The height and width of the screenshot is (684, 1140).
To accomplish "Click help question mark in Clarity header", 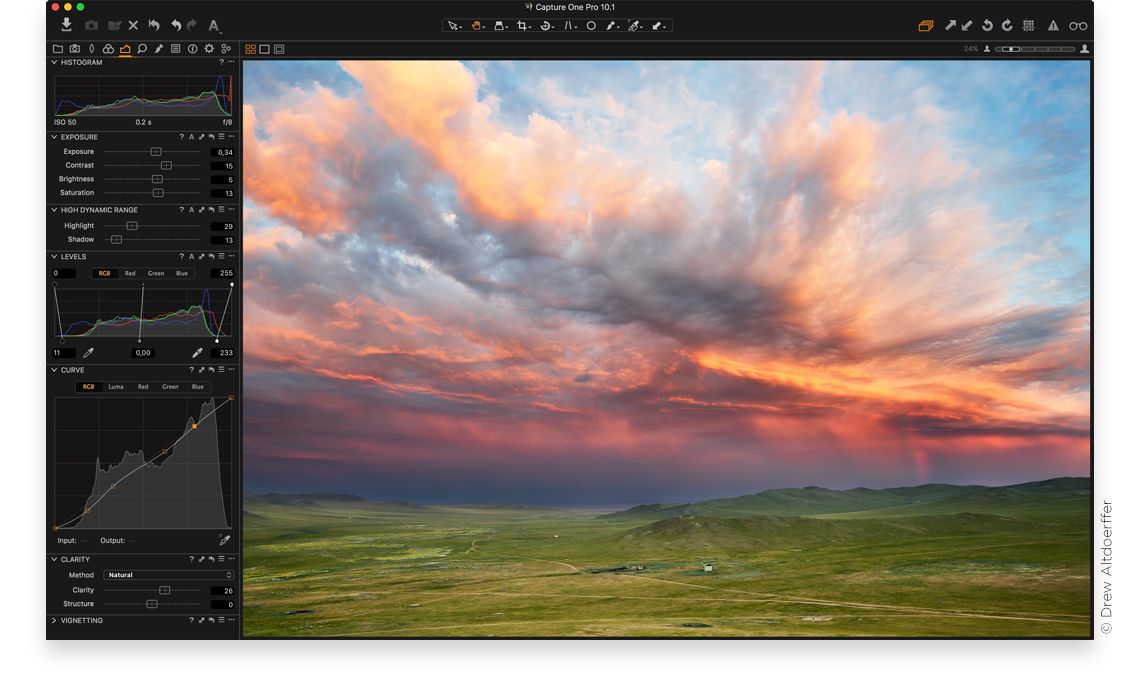I will coord(191,559).
